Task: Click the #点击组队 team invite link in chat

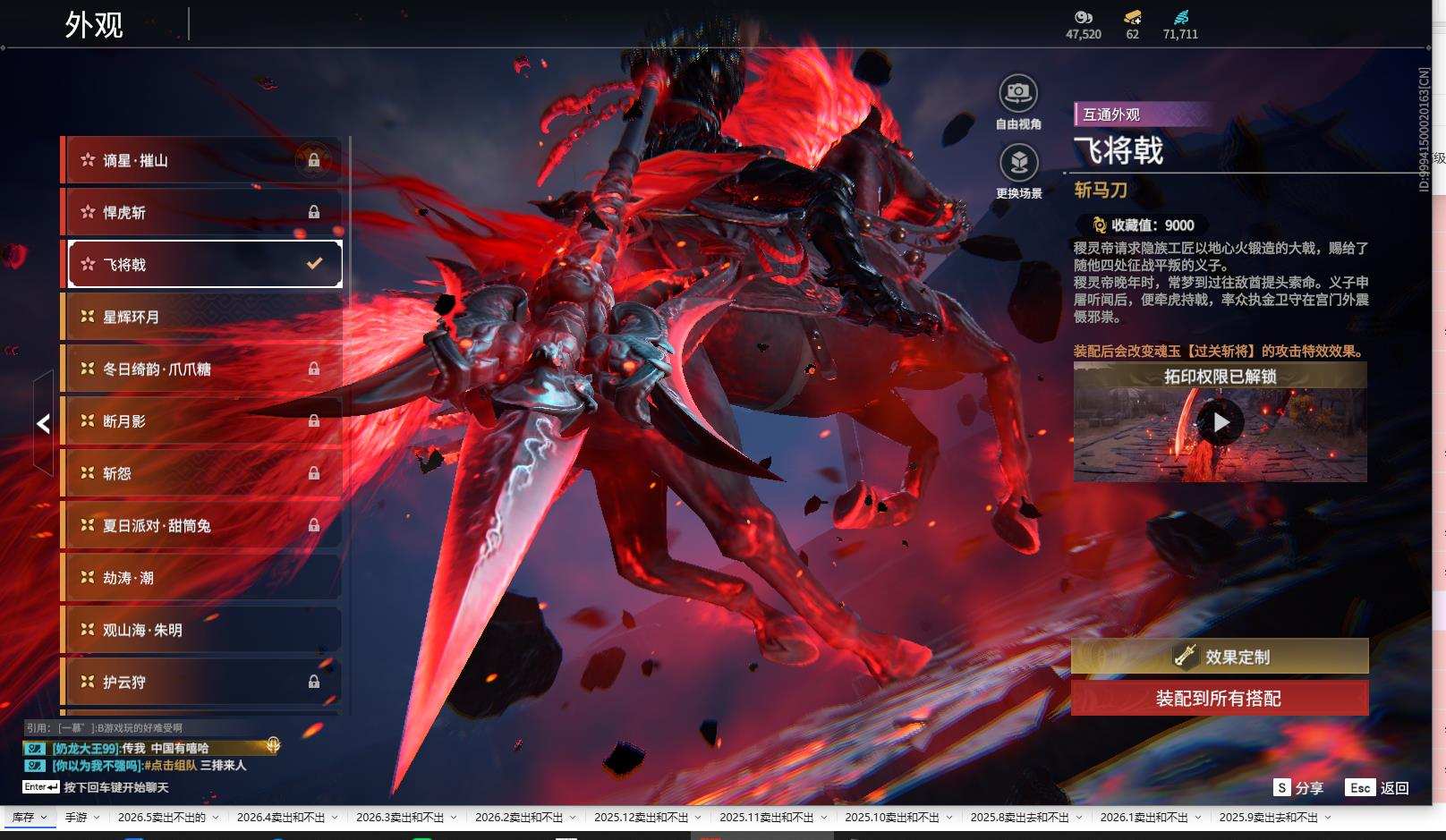Action: click(x=170, y=766)
